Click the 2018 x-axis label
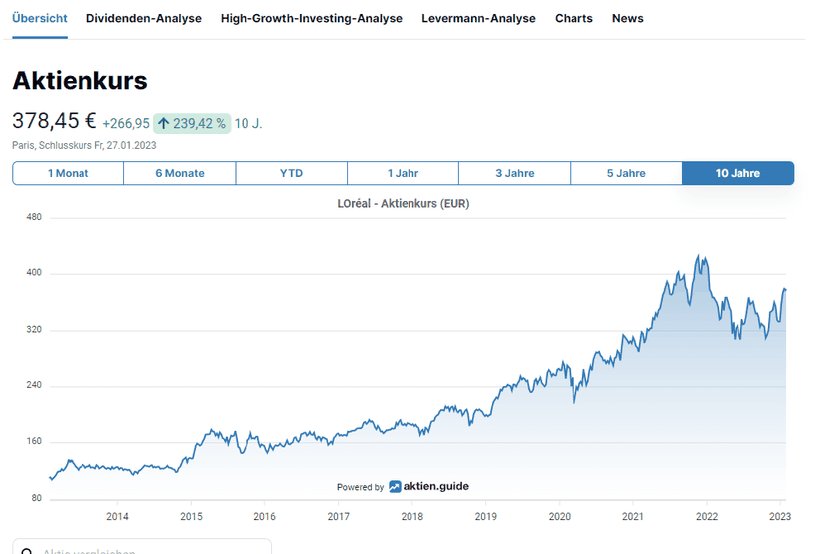This screenshot has height=554, width=820. [412, 516]
